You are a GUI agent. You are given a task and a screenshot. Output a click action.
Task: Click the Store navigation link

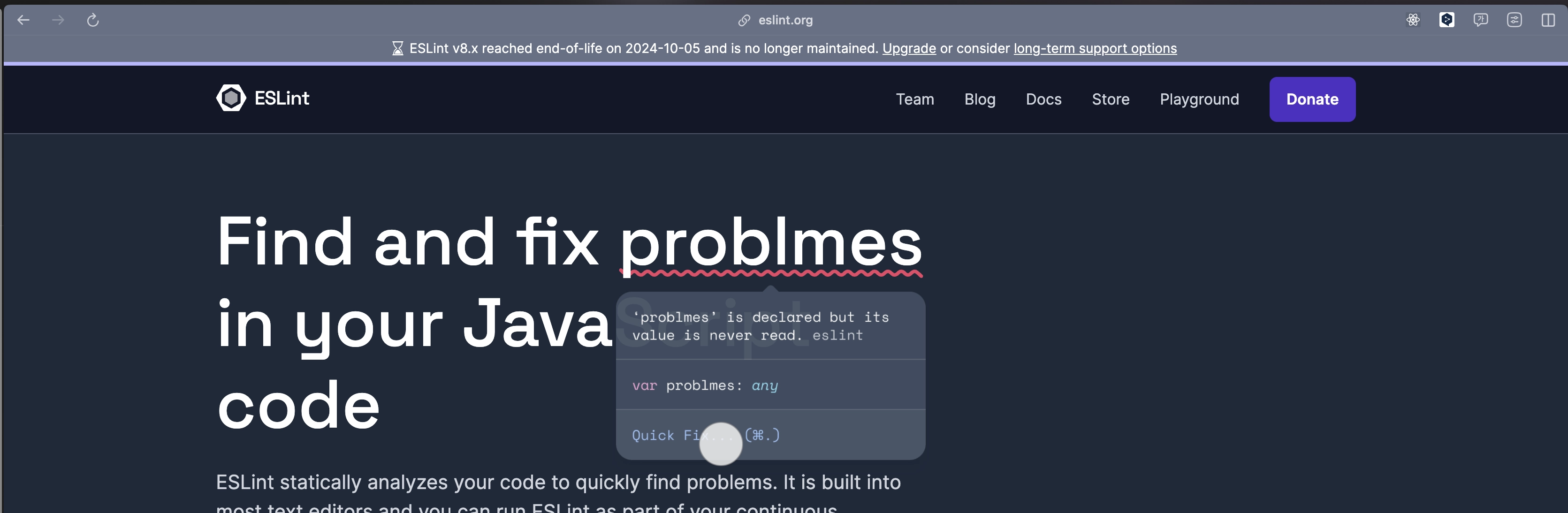[1111, 99]
